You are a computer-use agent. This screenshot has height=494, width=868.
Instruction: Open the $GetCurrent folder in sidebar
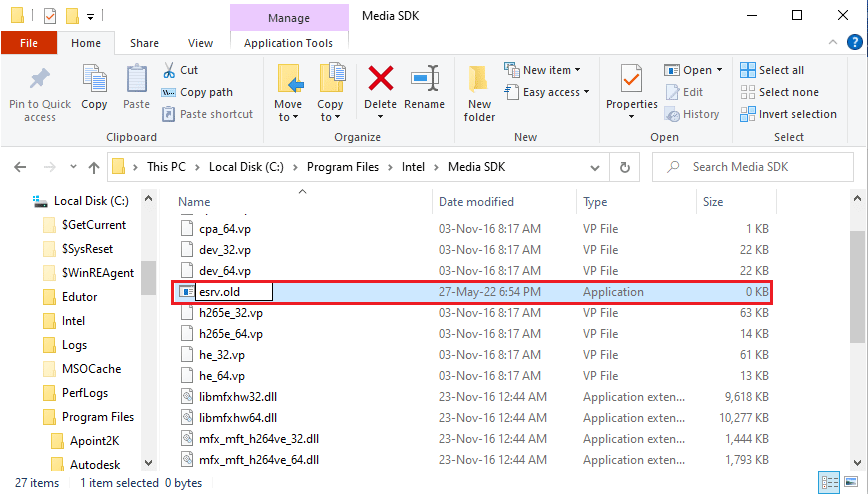pos(94,225)
